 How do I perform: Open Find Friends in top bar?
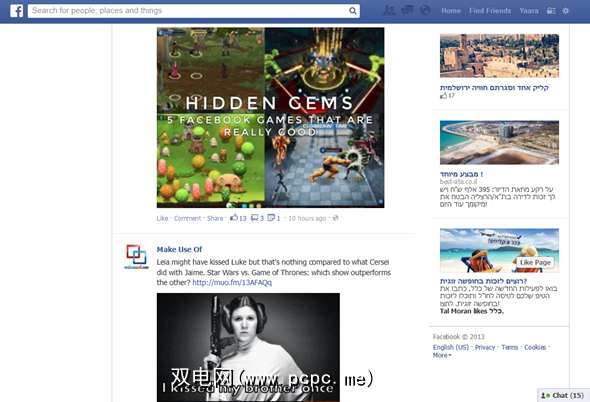point(490,11)
